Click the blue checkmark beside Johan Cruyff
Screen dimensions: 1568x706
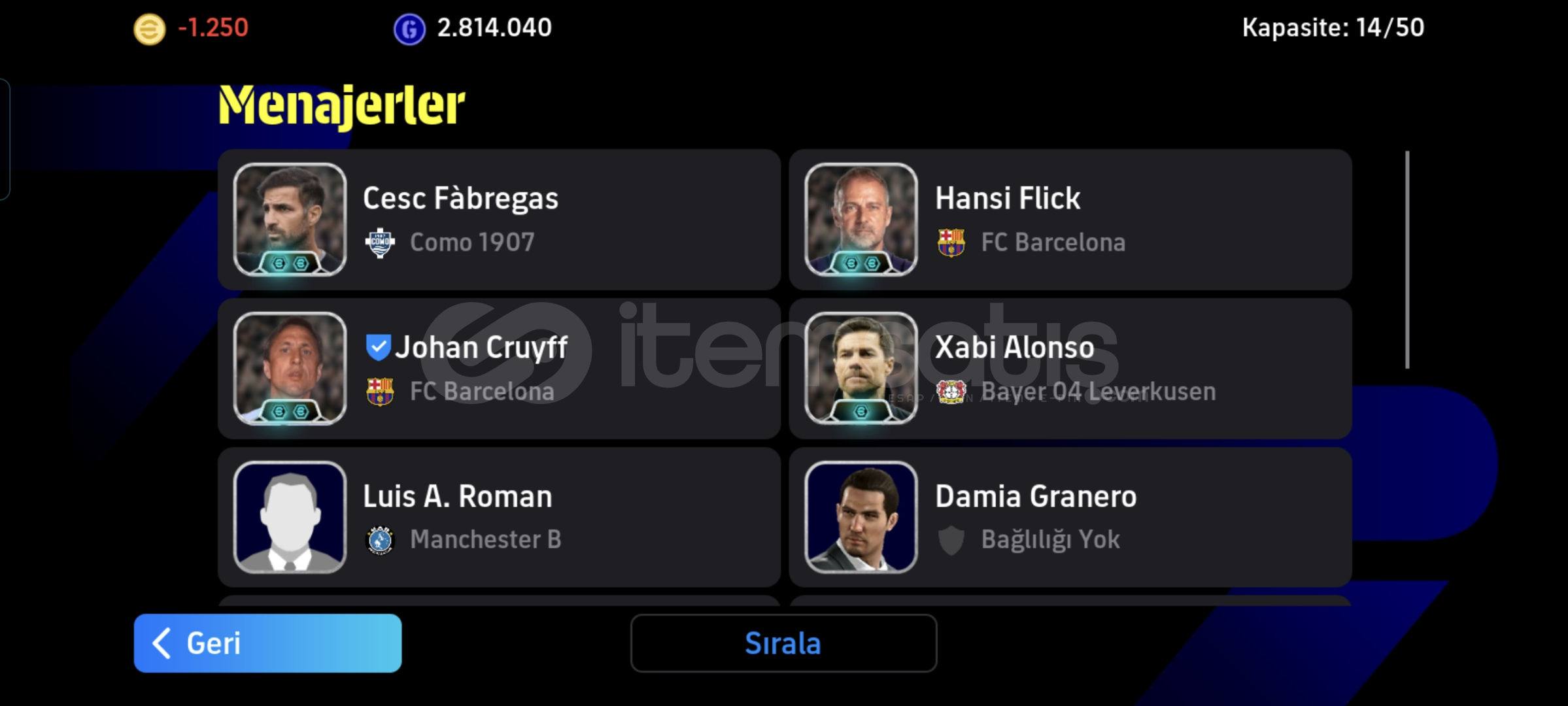coord(378,347)
